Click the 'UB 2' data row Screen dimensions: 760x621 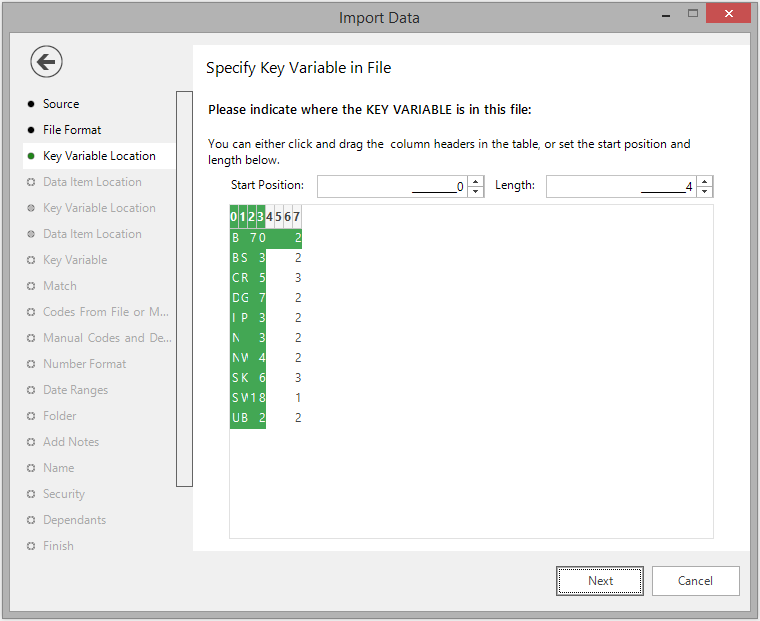[266, 418]
